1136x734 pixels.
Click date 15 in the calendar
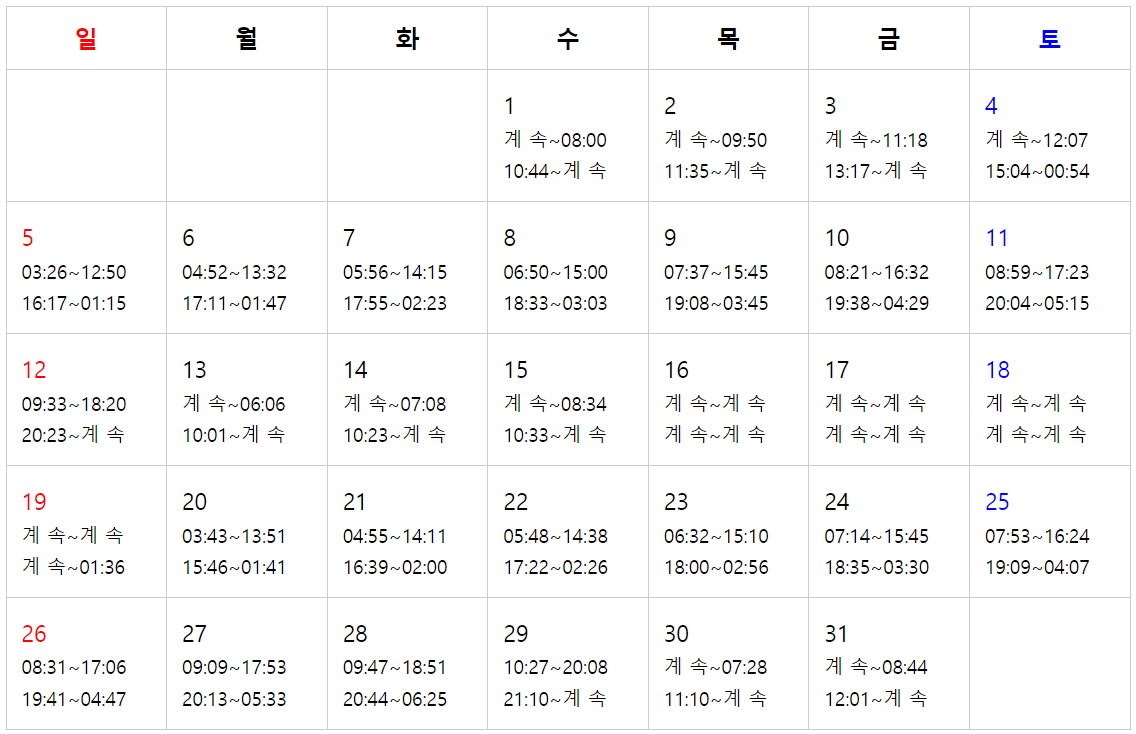coord(516,370)
